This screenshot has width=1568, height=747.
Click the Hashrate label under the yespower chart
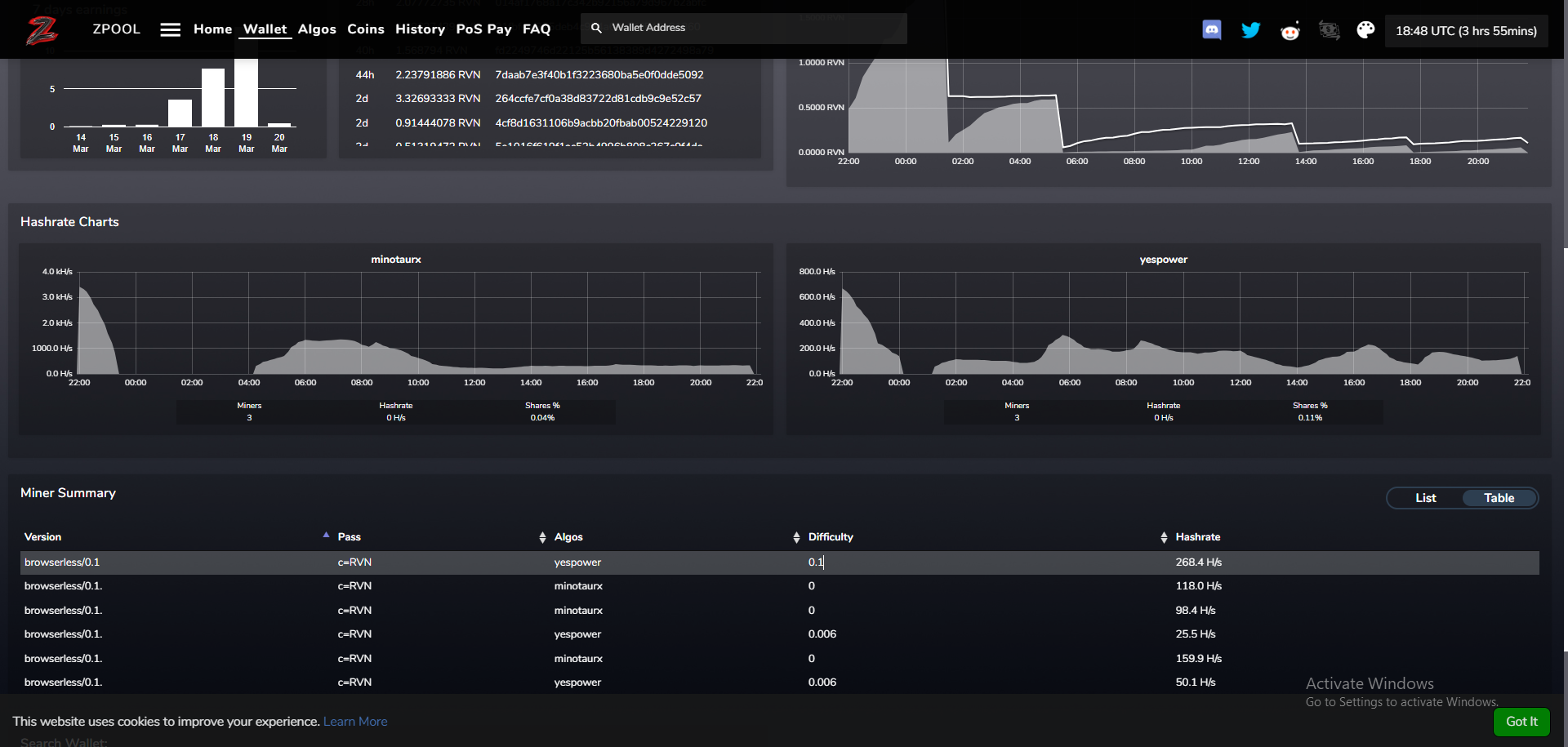pos(1163,406)
